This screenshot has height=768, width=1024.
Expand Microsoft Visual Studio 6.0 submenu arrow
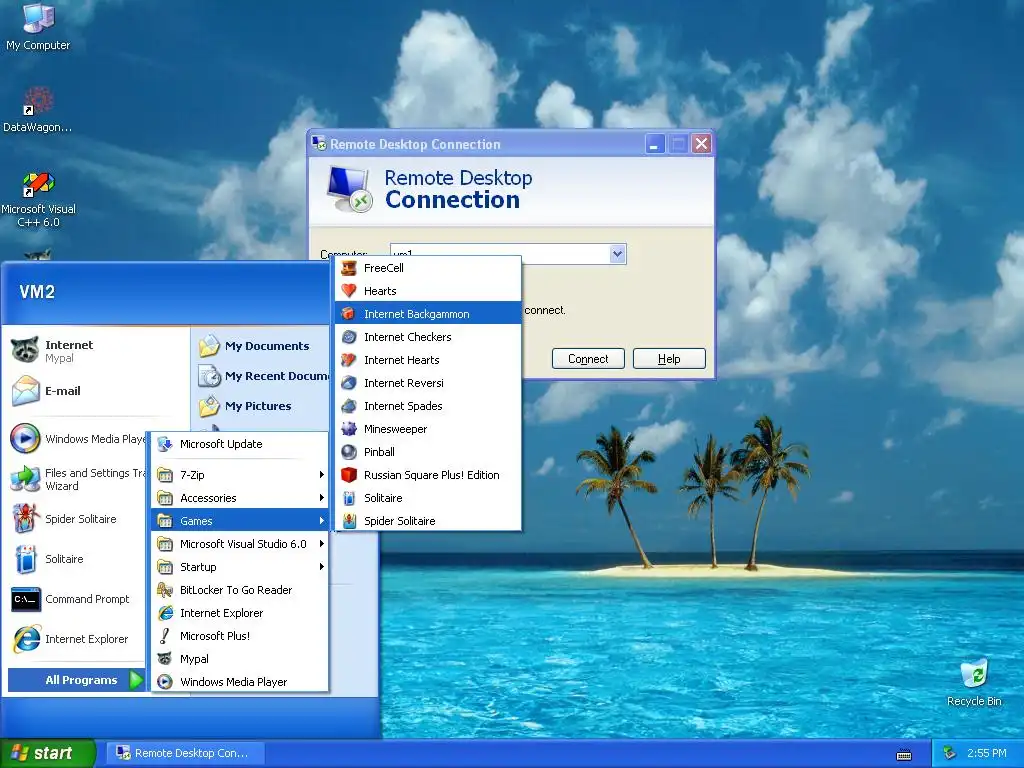coord(321,544)
